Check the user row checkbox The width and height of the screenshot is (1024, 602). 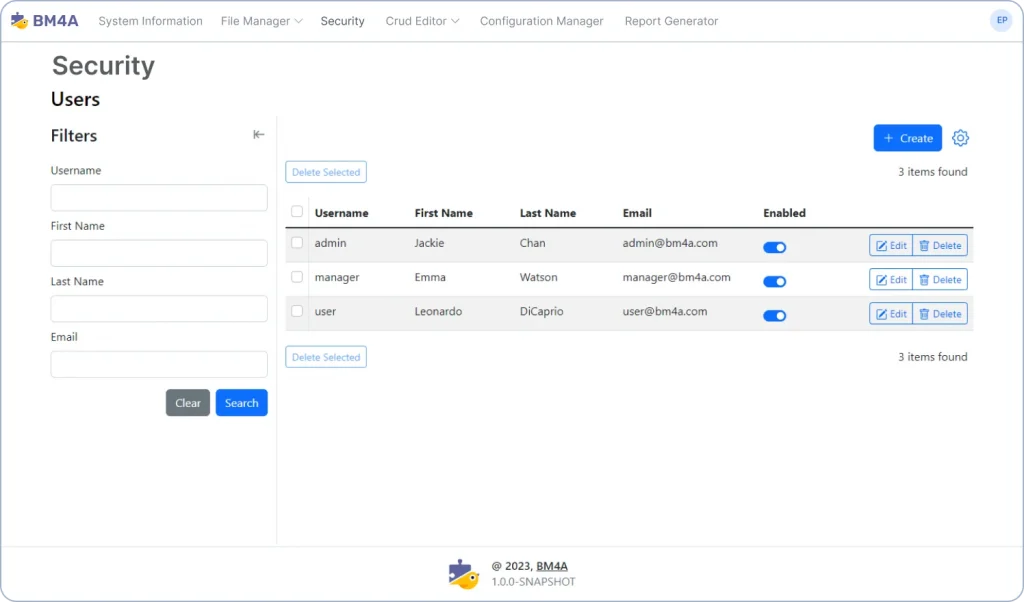297,311
